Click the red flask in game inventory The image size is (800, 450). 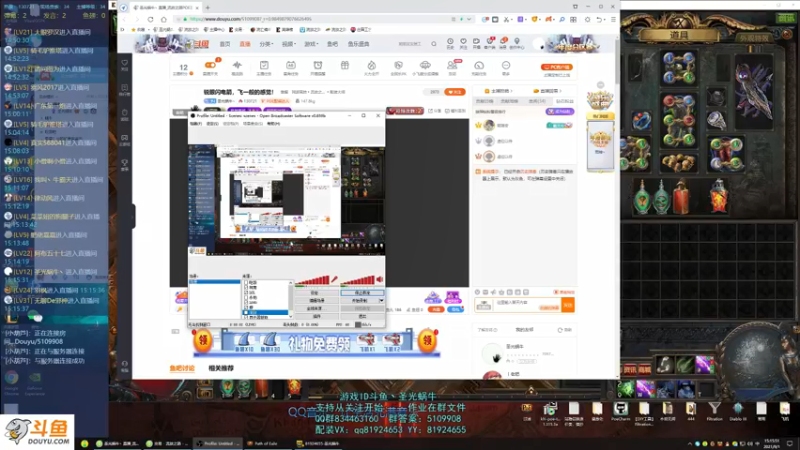(681, 197)
